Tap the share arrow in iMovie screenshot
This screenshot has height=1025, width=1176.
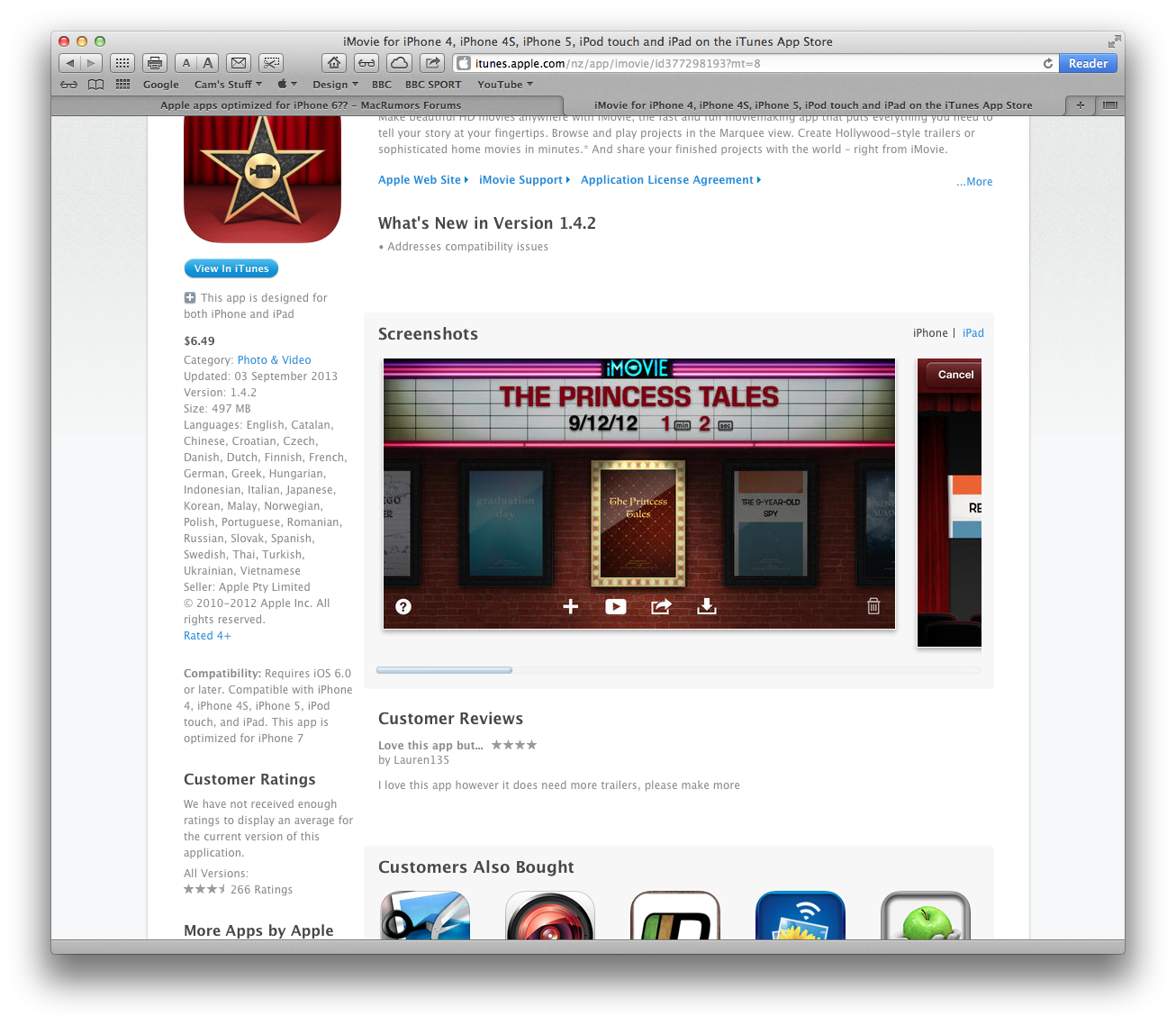pyautogui.click(x=662, y=607)
